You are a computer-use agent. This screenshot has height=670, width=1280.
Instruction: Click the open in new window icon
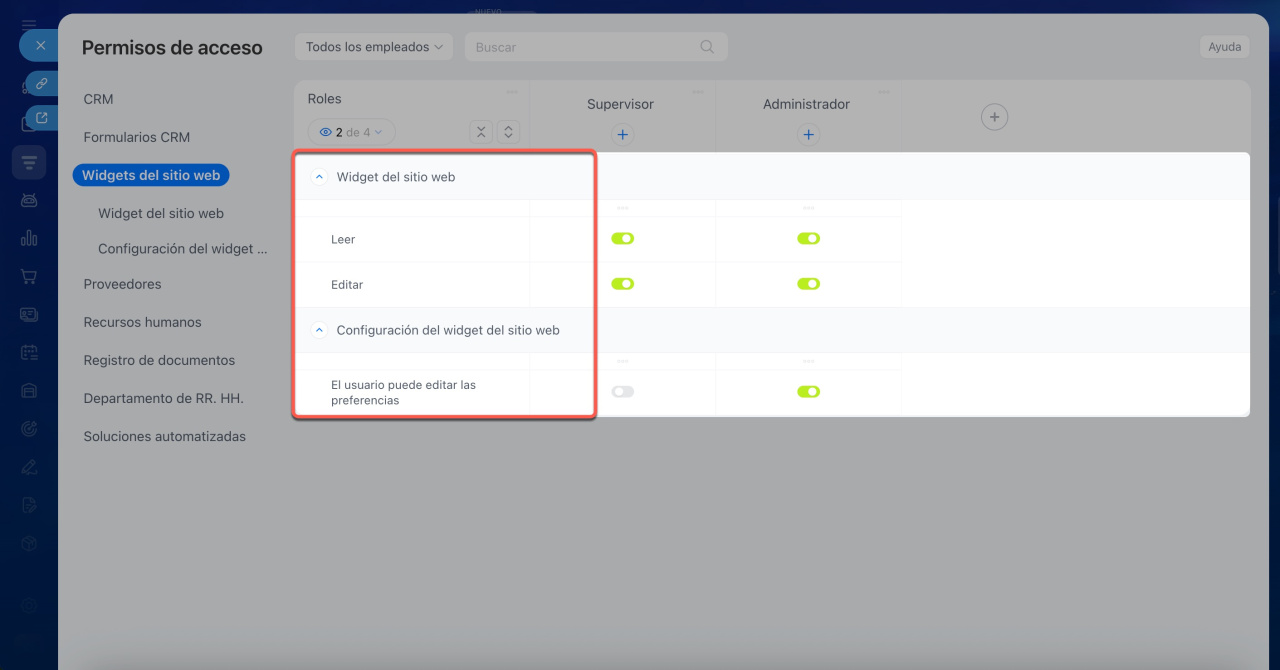(x=42, y=118)
